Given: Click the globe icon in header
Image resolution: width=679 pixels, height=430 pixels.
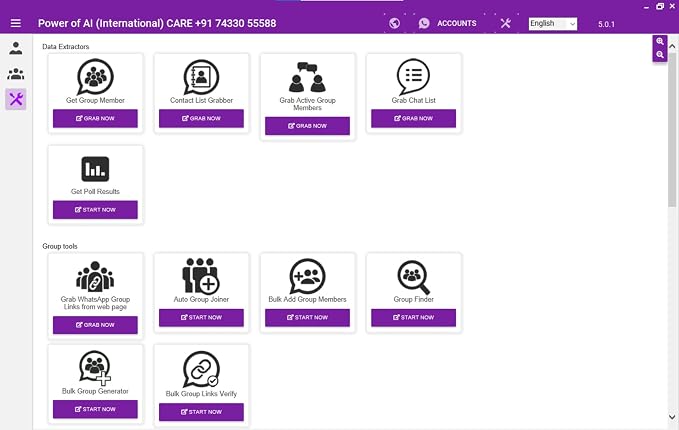Looking at the screenshot, I should pos(394,23).
